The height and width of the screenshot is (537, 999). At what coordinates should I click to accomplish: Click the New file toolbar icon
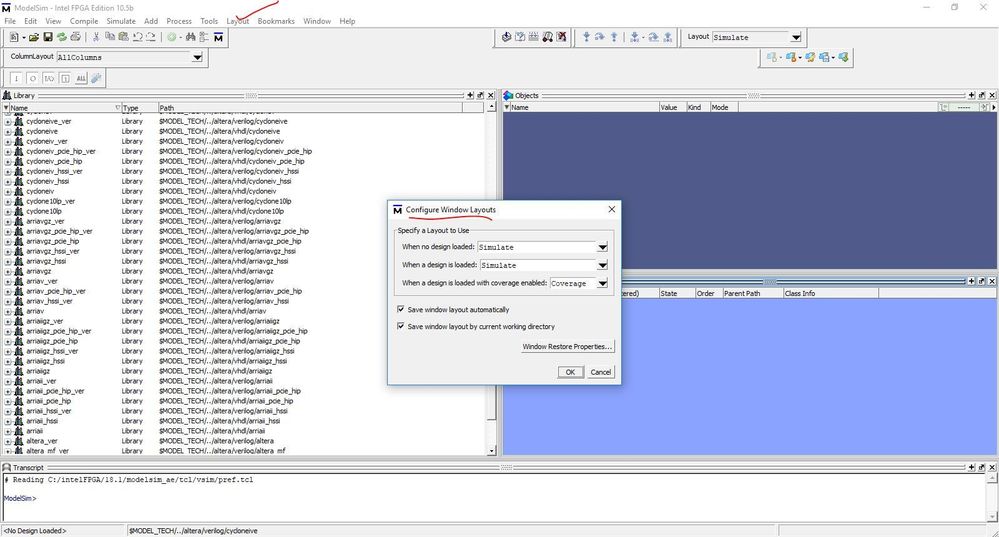14,38
